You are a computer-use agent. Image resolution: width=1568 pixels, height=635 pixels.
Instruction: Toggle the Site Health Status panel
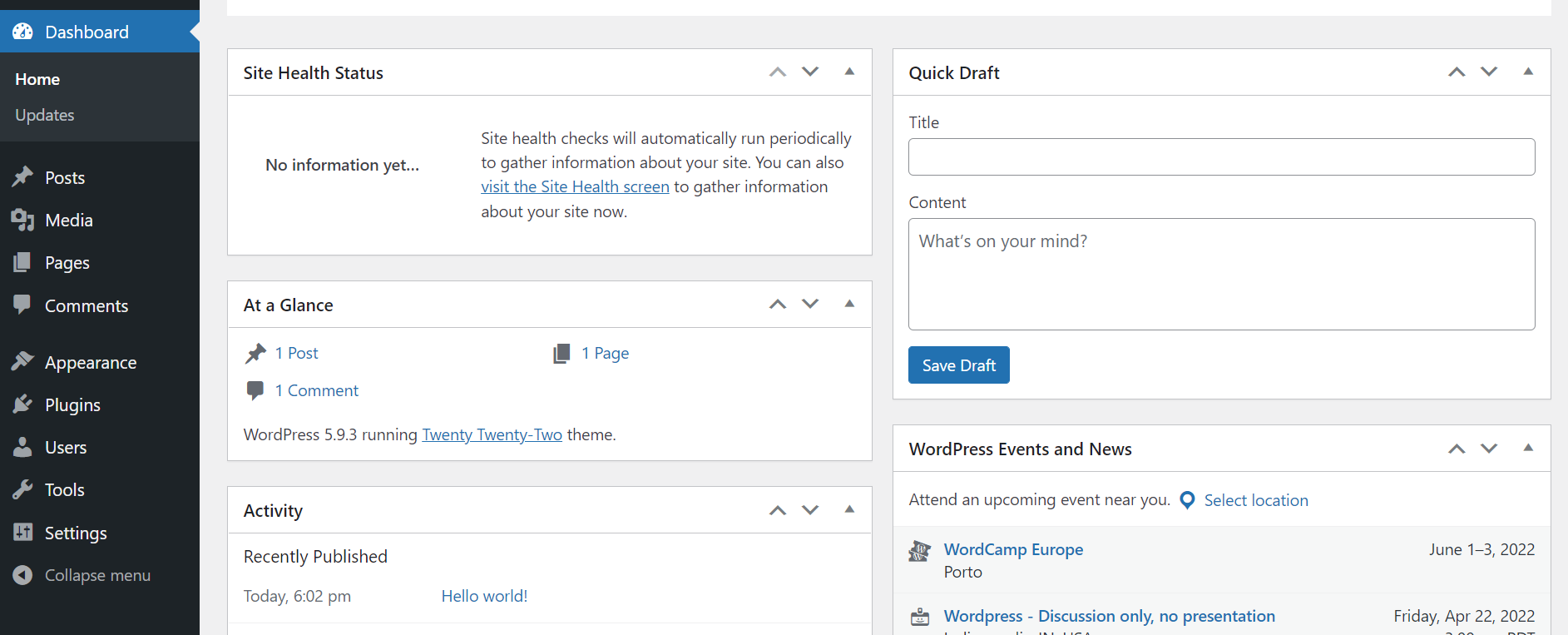849,72
